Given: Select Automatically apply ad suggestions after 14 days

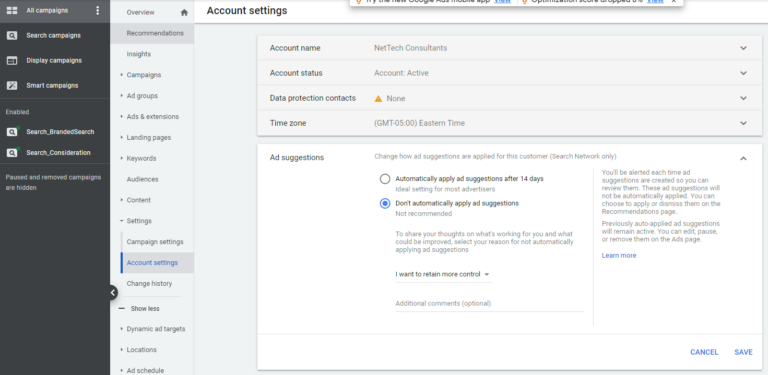Looking at the screenshot, I should [x=385, y=179].
